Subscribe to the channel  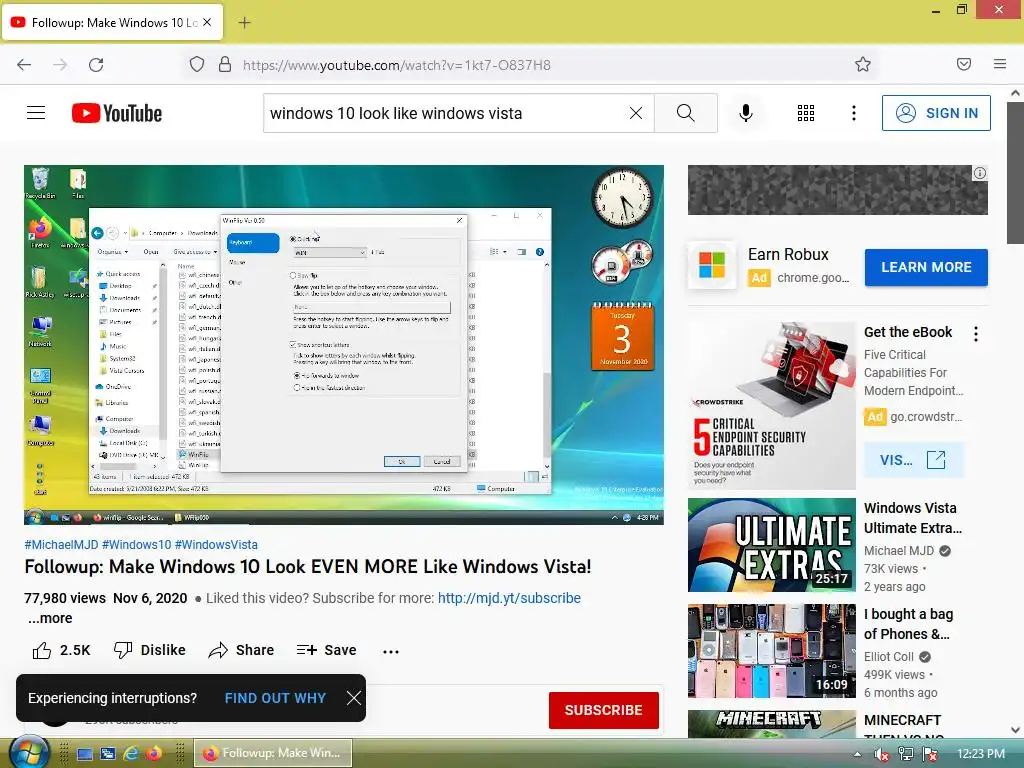coord(603,710)
